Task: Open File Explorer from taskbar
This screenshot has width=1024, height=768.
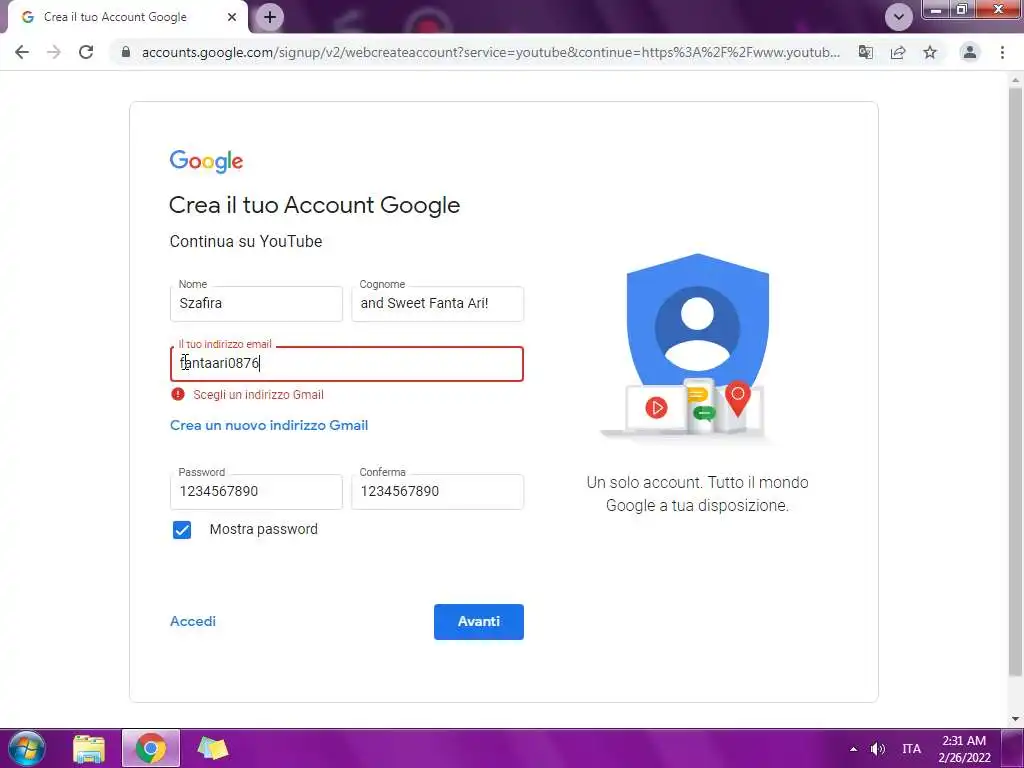Action: pos(89,748)
